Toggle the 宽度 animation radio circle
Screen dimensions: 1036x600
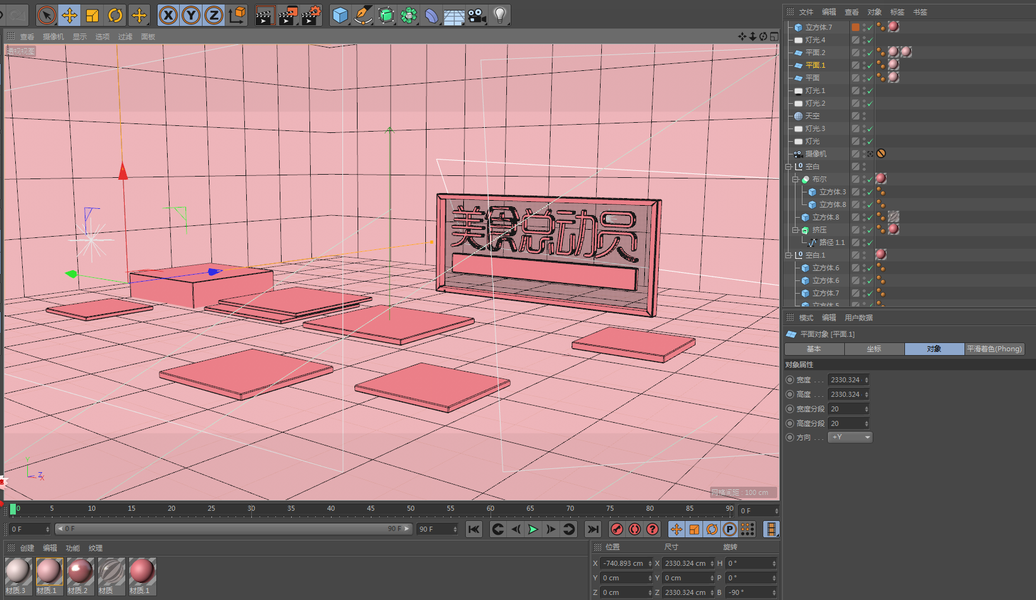[790, 380]
